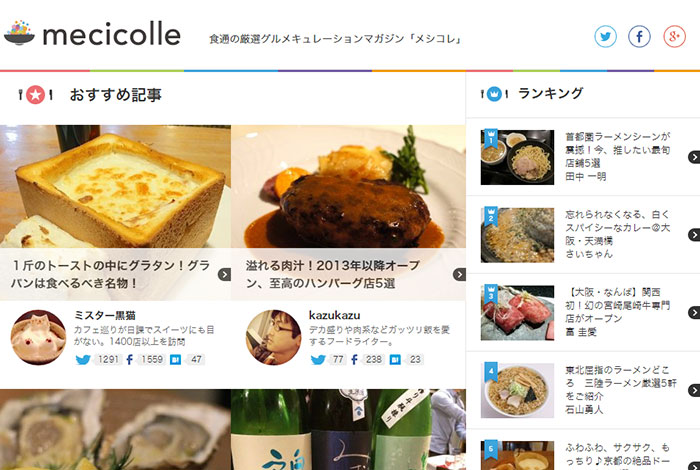
Task: Open the Facebook icon in header
Action: click(639, 37)
